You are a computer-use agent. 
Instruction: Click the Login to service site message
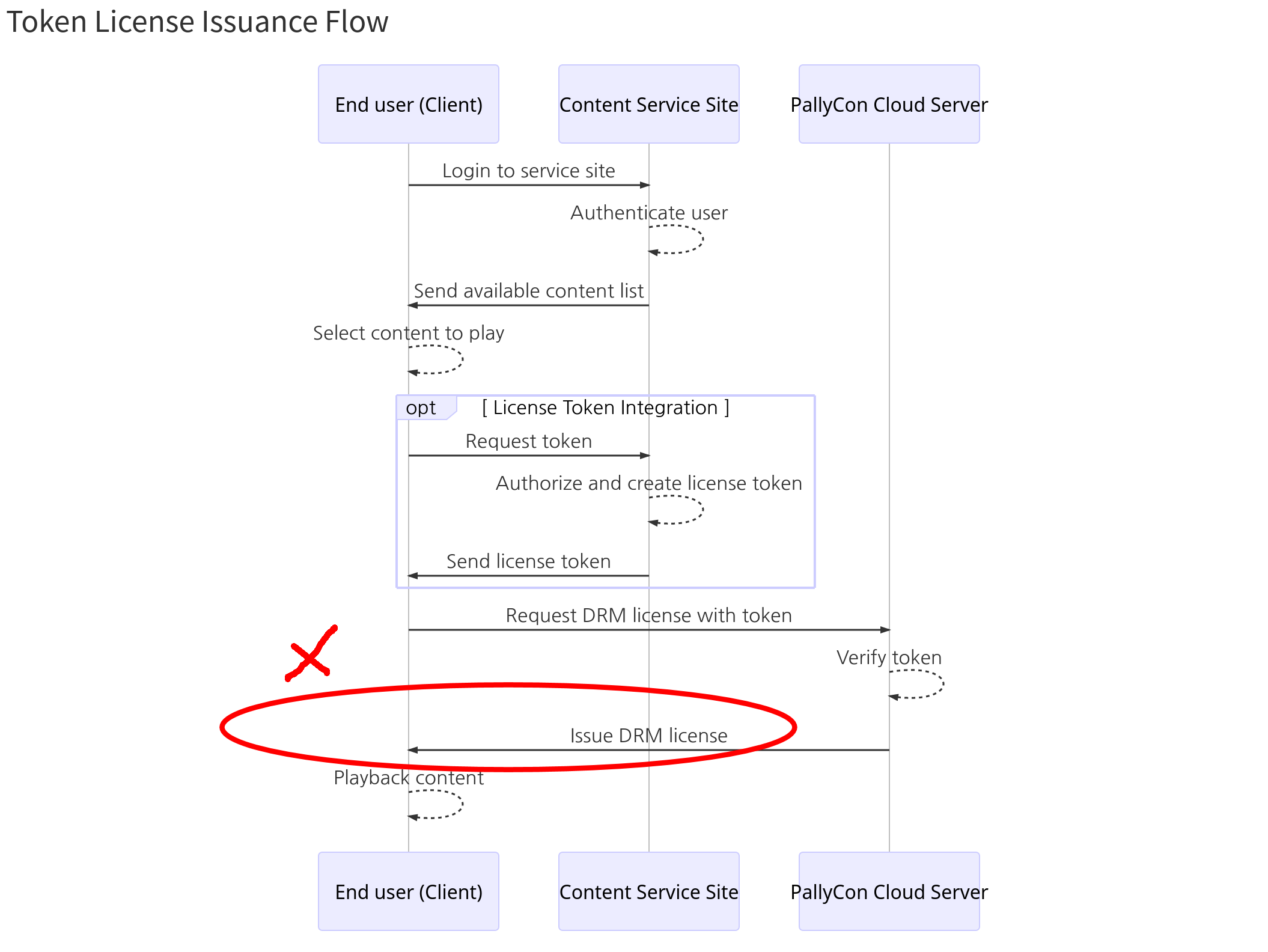tap(528, 171)
